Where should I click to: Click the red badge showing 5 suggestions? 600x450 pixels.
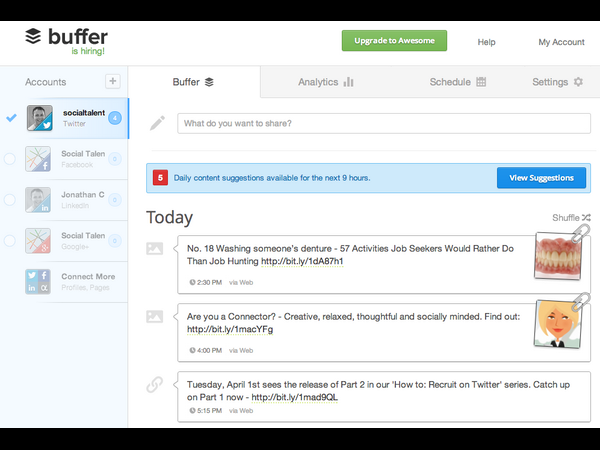coord(160,178)
